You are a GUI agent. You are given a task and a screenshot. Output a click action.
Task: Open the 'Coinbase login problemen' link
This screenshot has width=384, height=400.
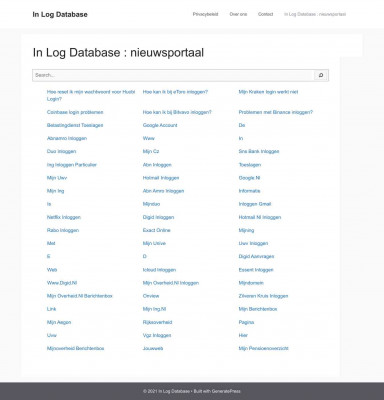(x=75, y=112)
